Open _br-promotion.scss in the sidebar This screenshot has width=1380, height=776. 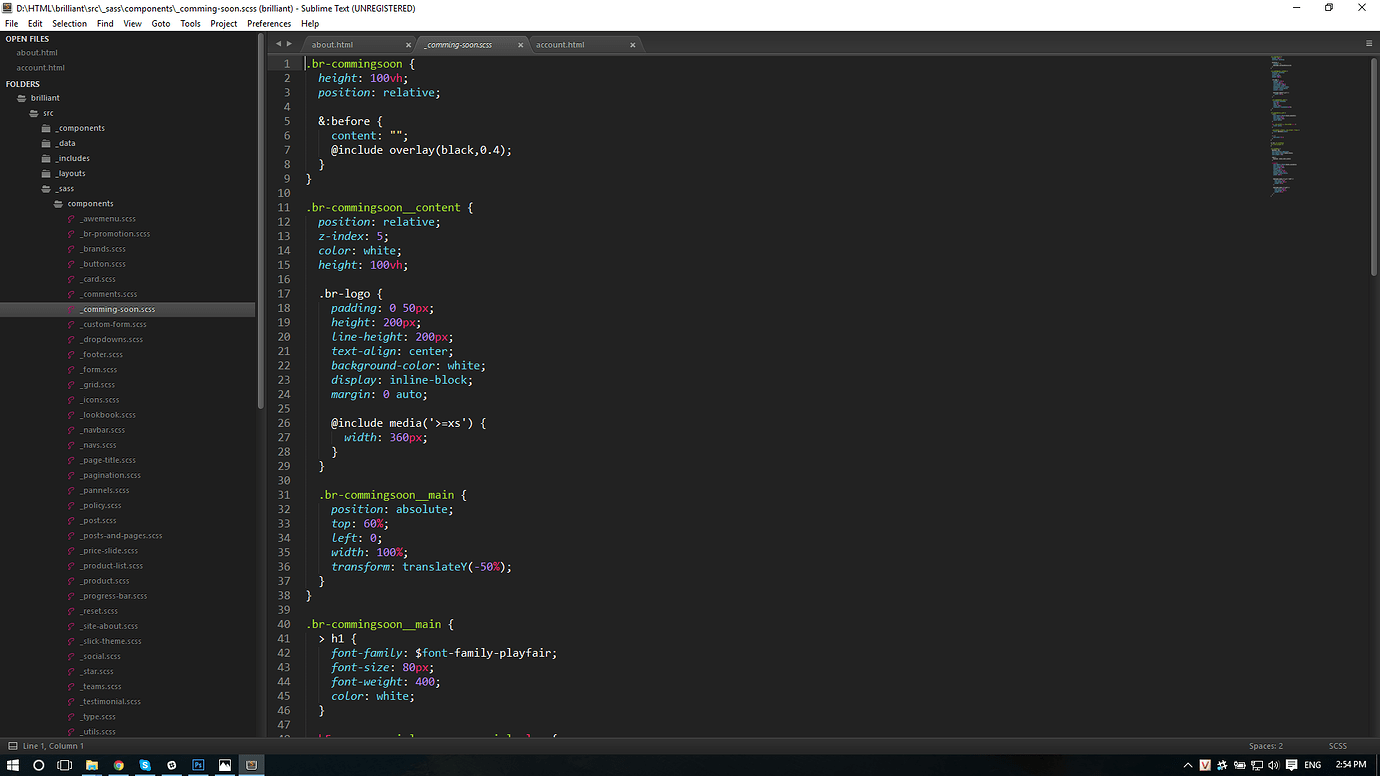116,234
